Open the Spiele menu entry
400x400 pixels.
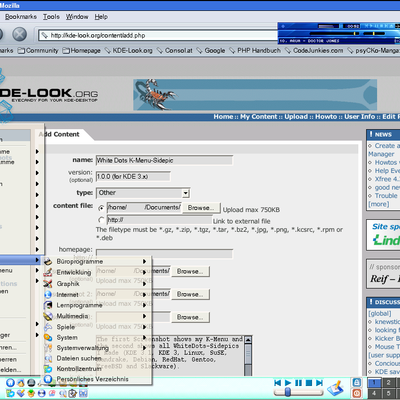coord(97,327)
